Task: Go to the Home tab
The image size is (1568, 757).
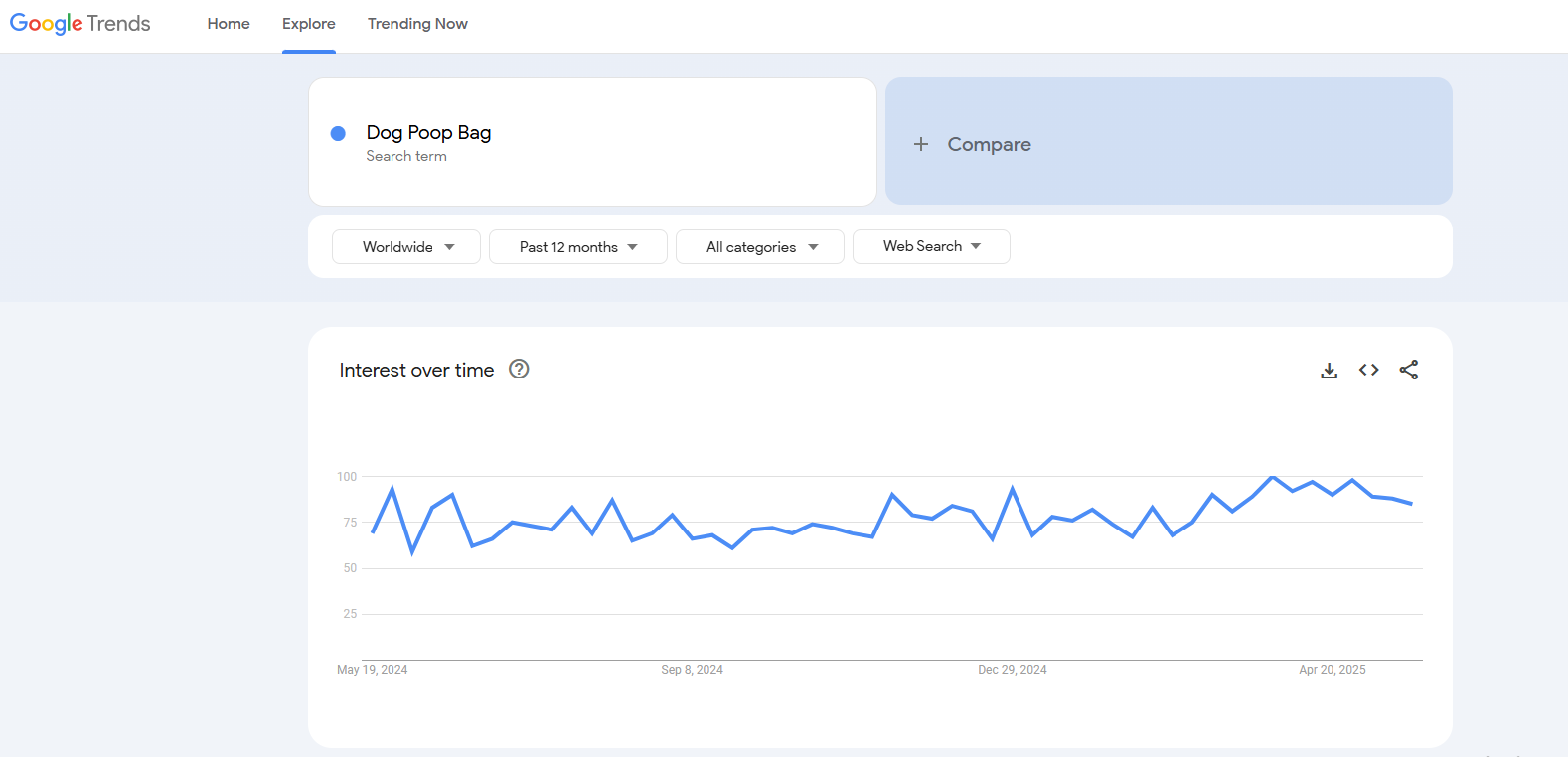Action: tap(229, 24)
